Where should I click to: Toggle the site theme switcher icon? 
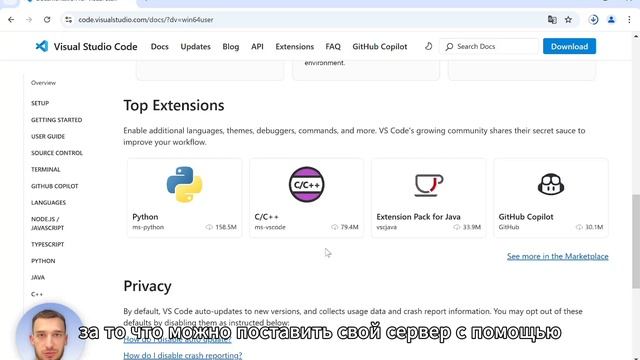coord(428,46)
